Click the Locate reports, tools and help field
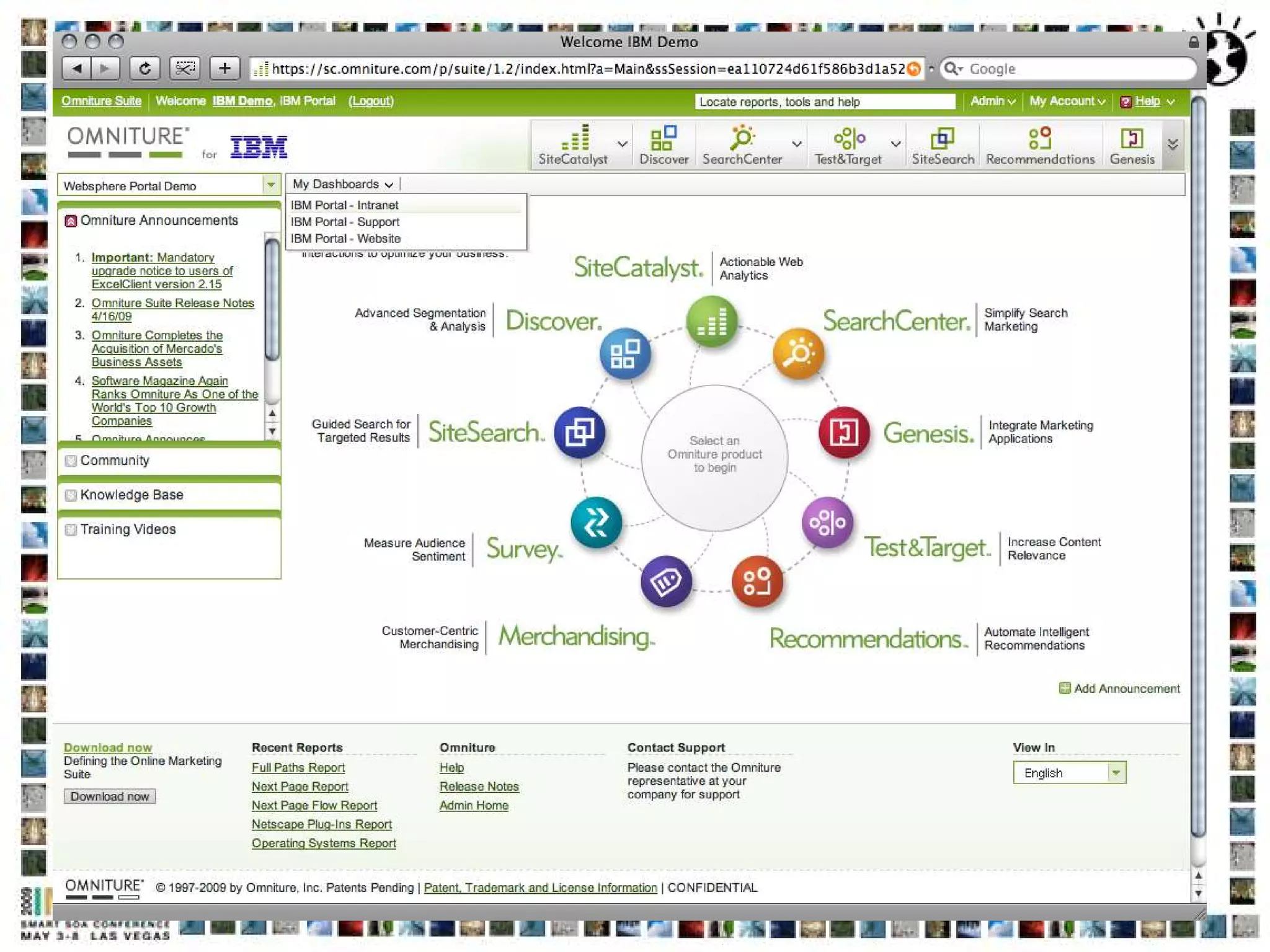1270x952 pixels. [825, 102]
